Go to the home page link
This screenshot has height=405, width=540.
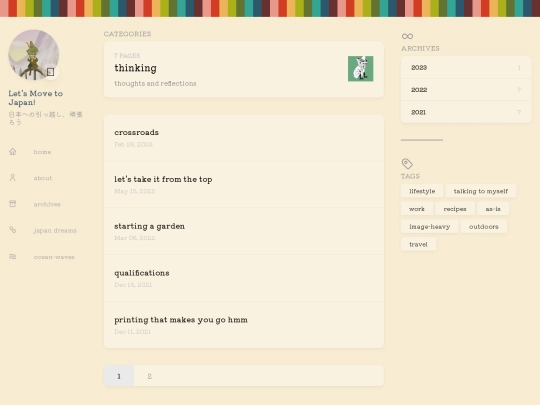click(x=42, y=152)
